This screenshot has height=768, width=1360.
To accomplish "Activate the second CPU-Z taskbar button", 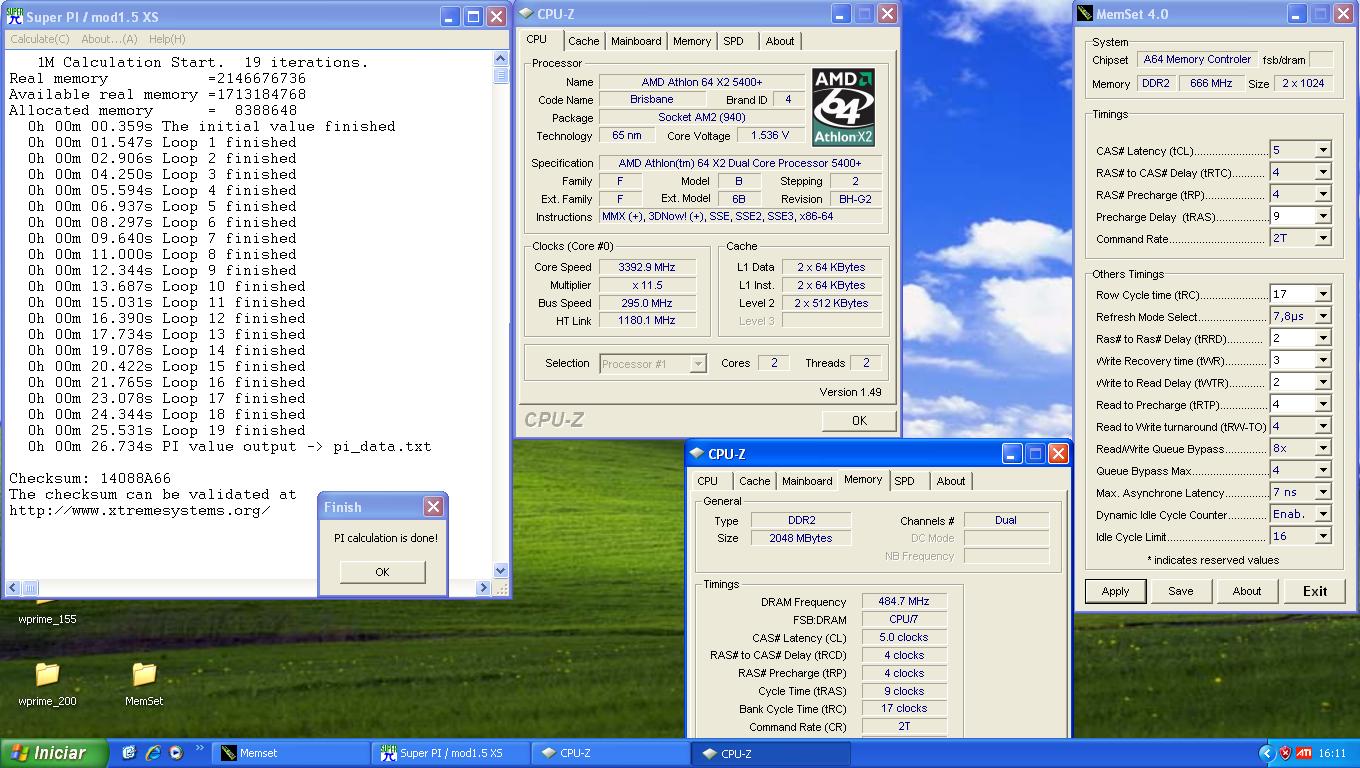I will pyautogui.click(x=770, y=753).
